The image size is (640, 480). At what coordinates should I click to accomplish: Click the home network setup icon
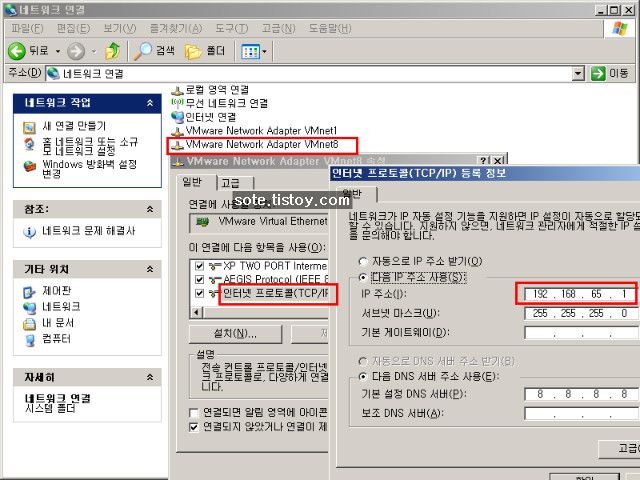(x=29, y=144)
